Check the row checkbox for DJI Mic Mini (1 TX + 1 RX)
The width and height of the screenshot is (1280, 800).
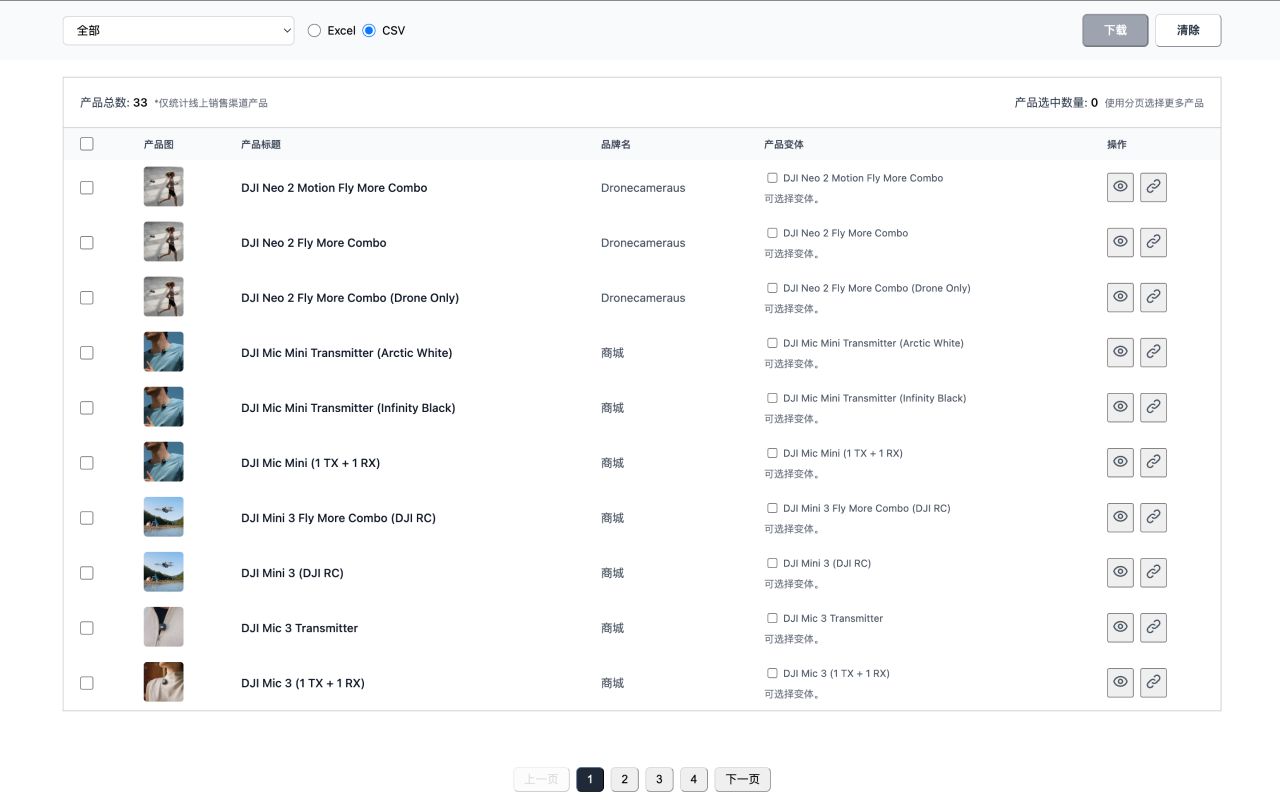point(87,463)
